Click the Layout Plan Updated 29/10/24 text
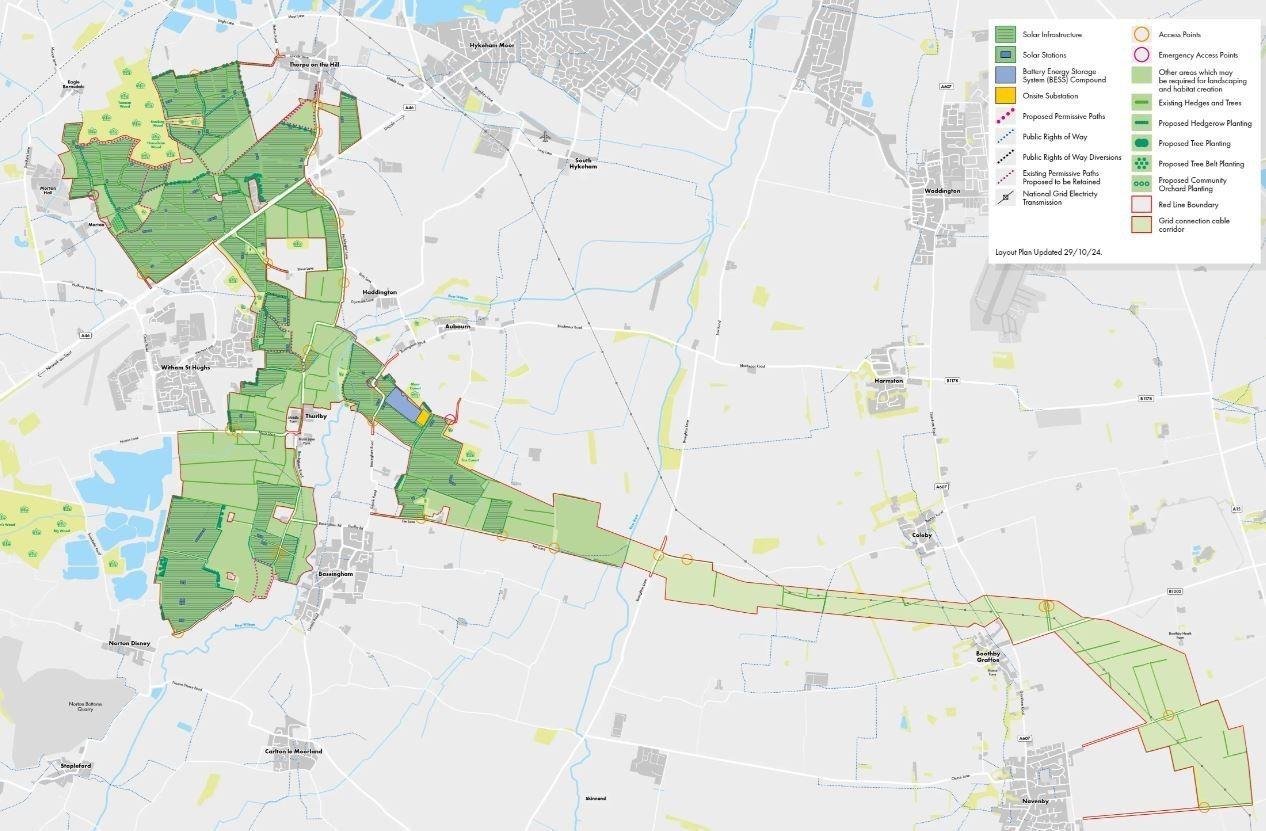Viewport: 1266px width, 831px height. click(1048, 251)
